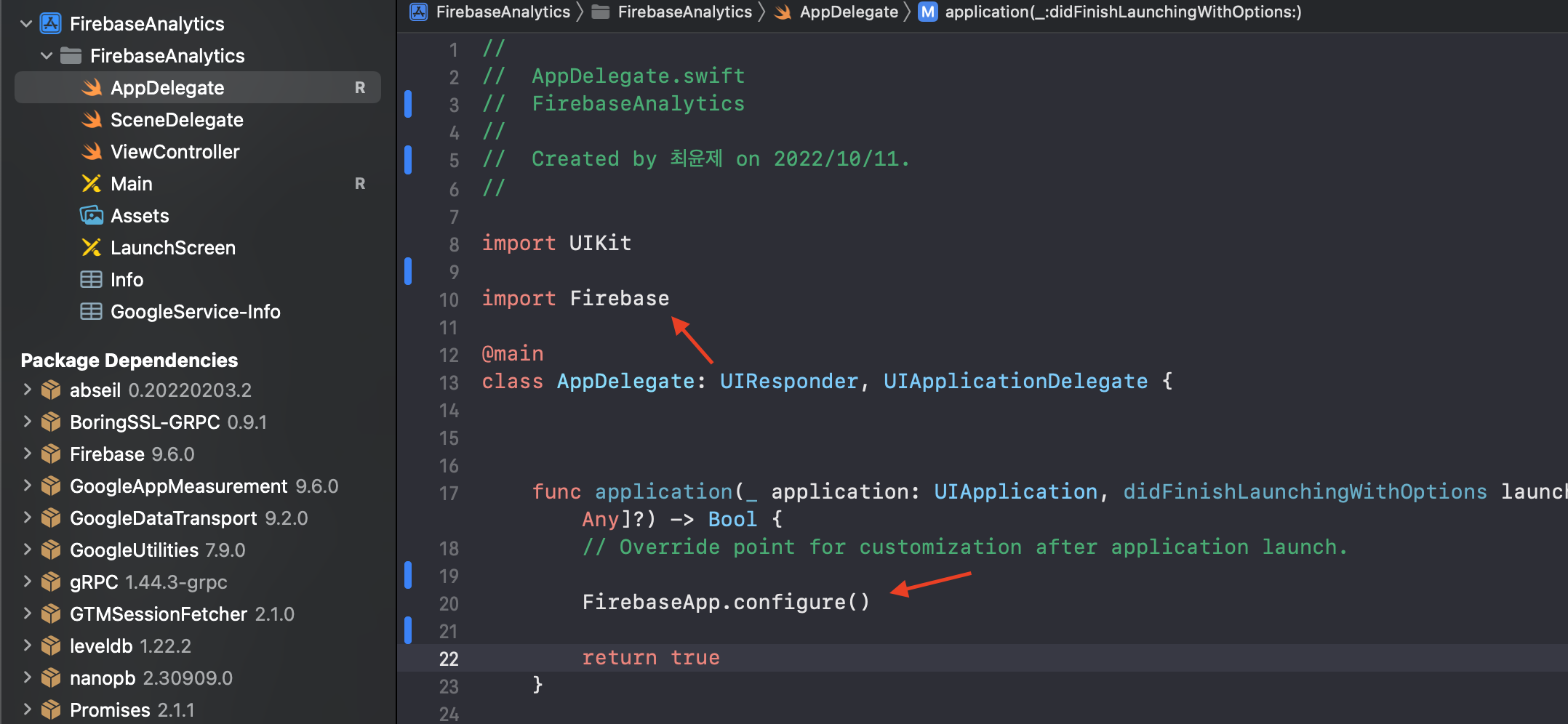
Task: Click the 'import UIKit' line
Action: [556, 243]
